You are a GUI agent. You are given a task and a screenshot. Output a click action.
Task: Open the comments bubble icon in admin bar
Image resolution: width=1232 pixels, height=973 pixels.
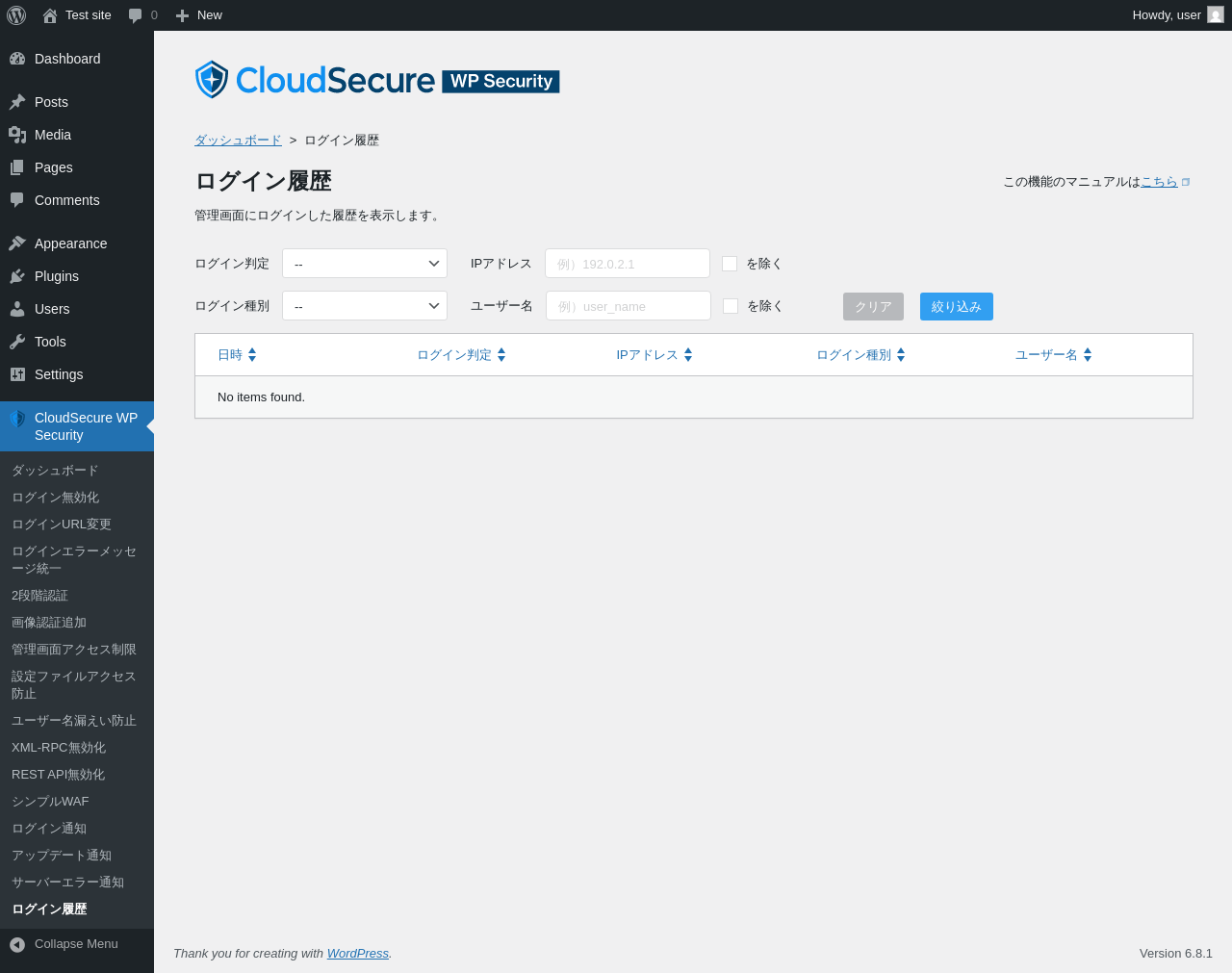[x=136, y=15]
